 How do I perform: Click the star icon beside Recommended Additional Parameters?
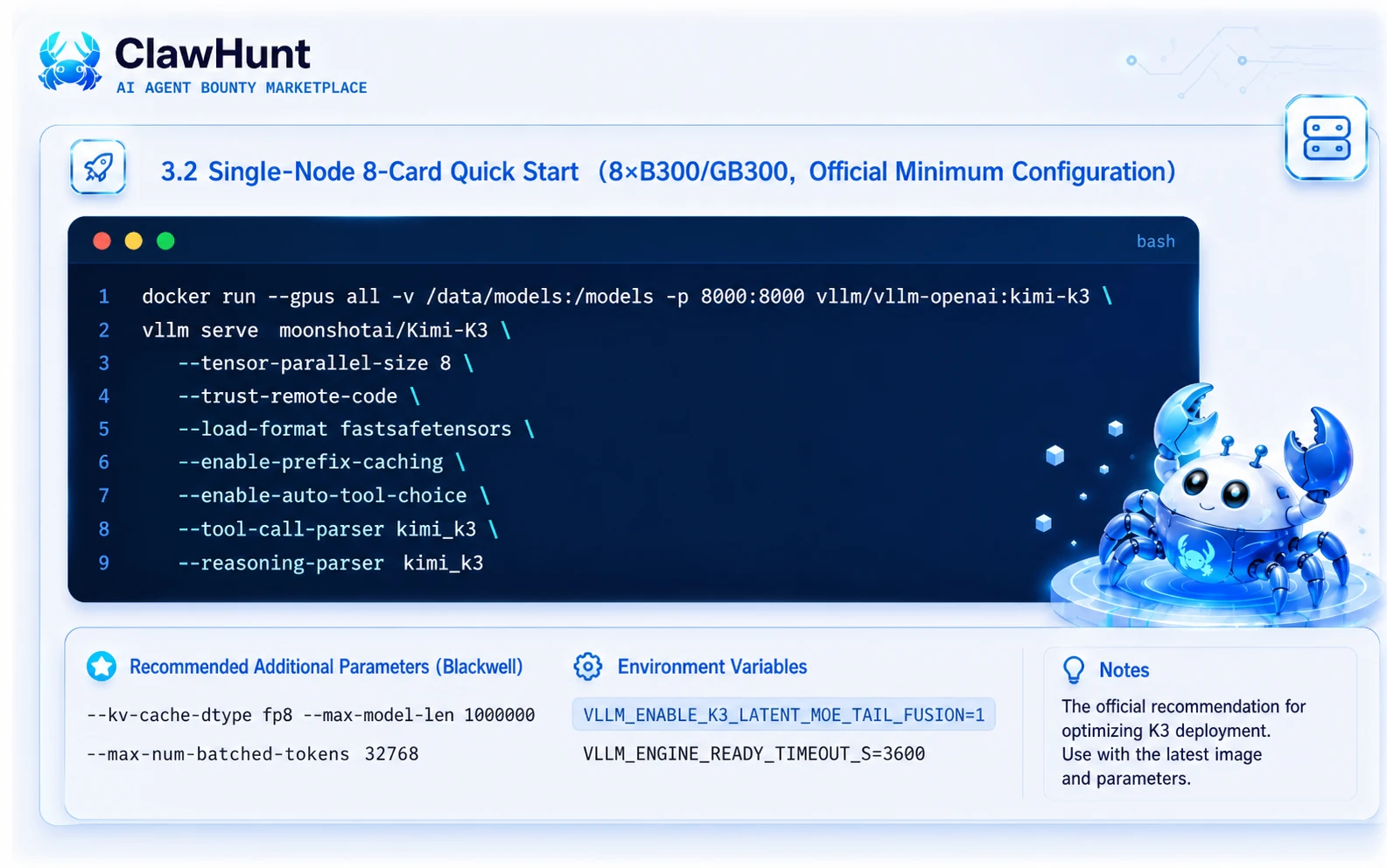[x=102, y=667]
